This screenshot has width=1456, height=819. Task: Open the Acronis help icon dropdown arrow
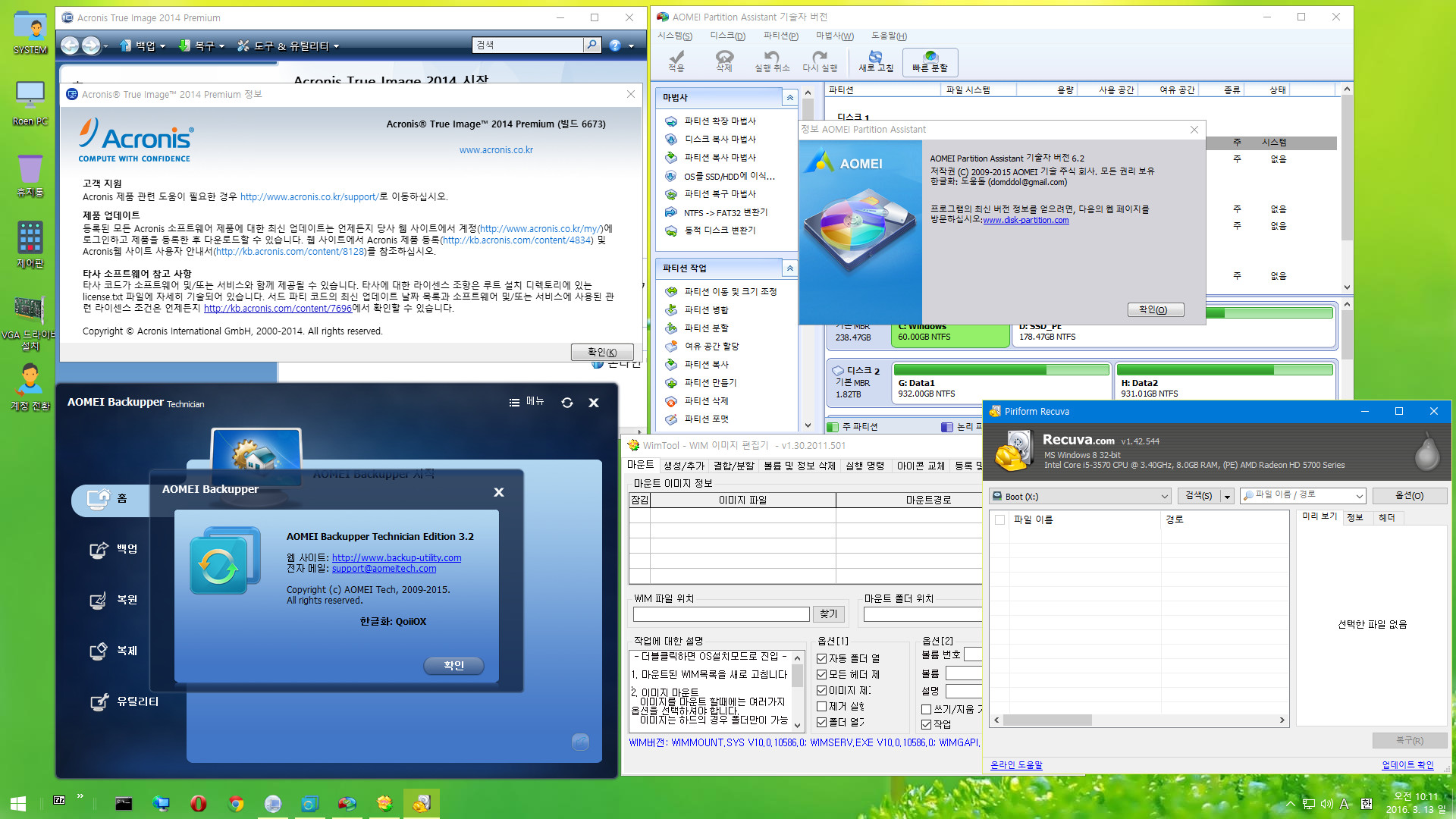click(631, 47)
